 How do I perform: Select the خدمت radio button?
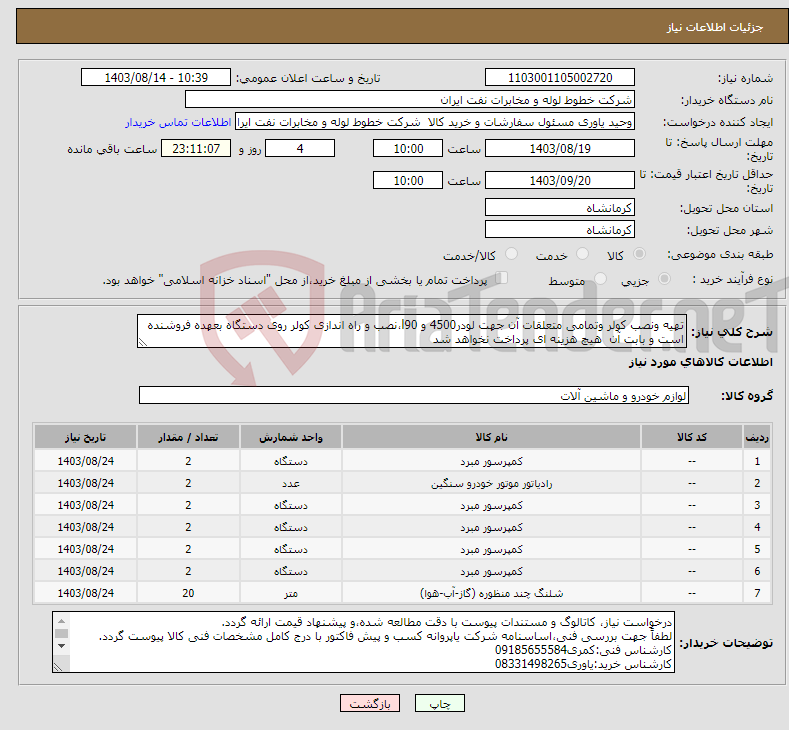(582, 254)
